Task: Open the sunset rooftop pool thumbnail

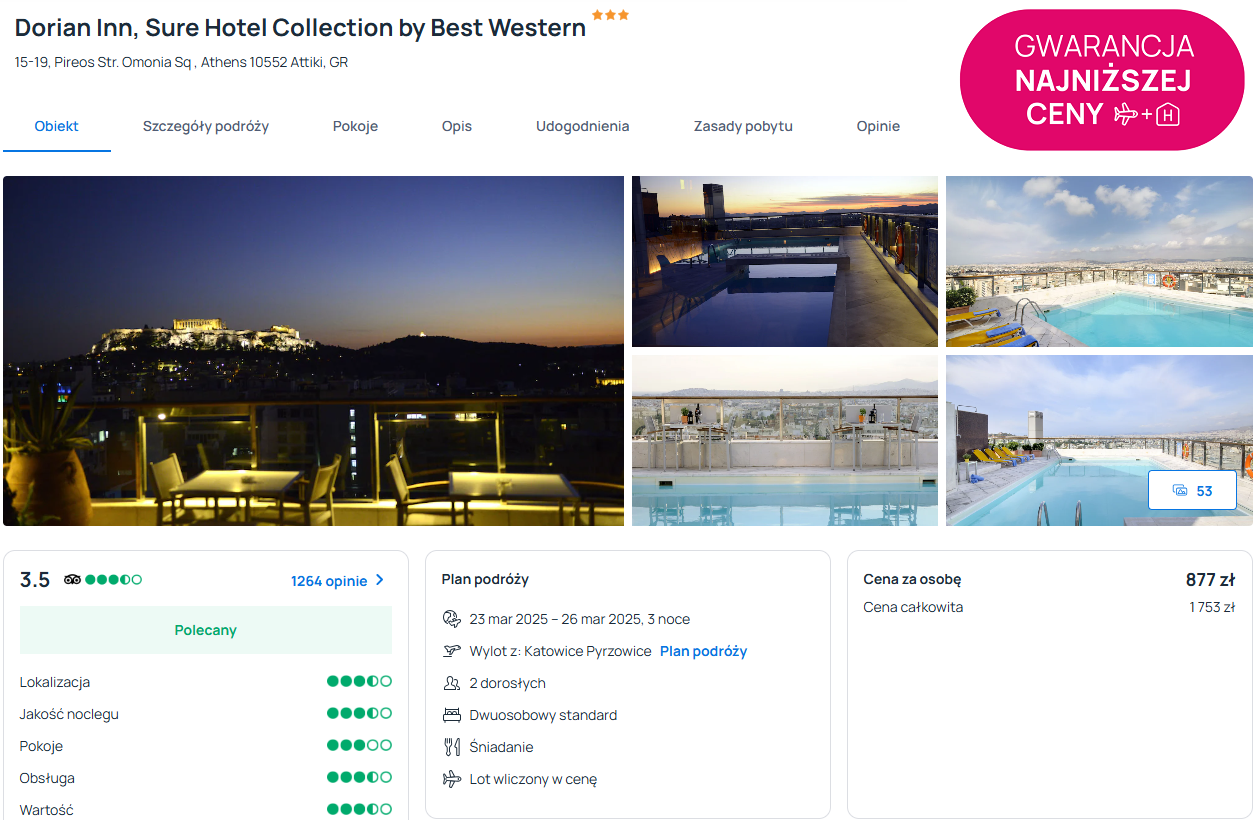Action: (x=785, y=262)
